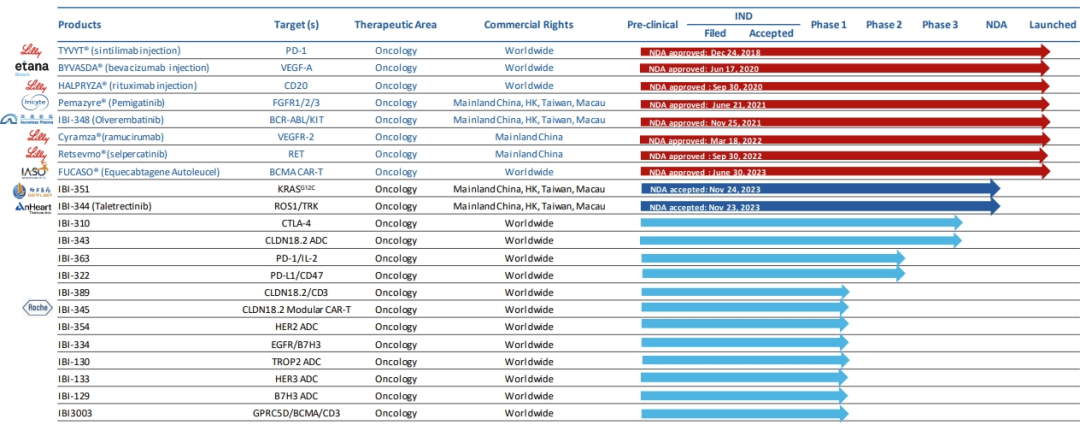Click the Pre-clinical stage header
This screenshot has width=1080, height=425.
pyautogui.click(x=652, y=25)
